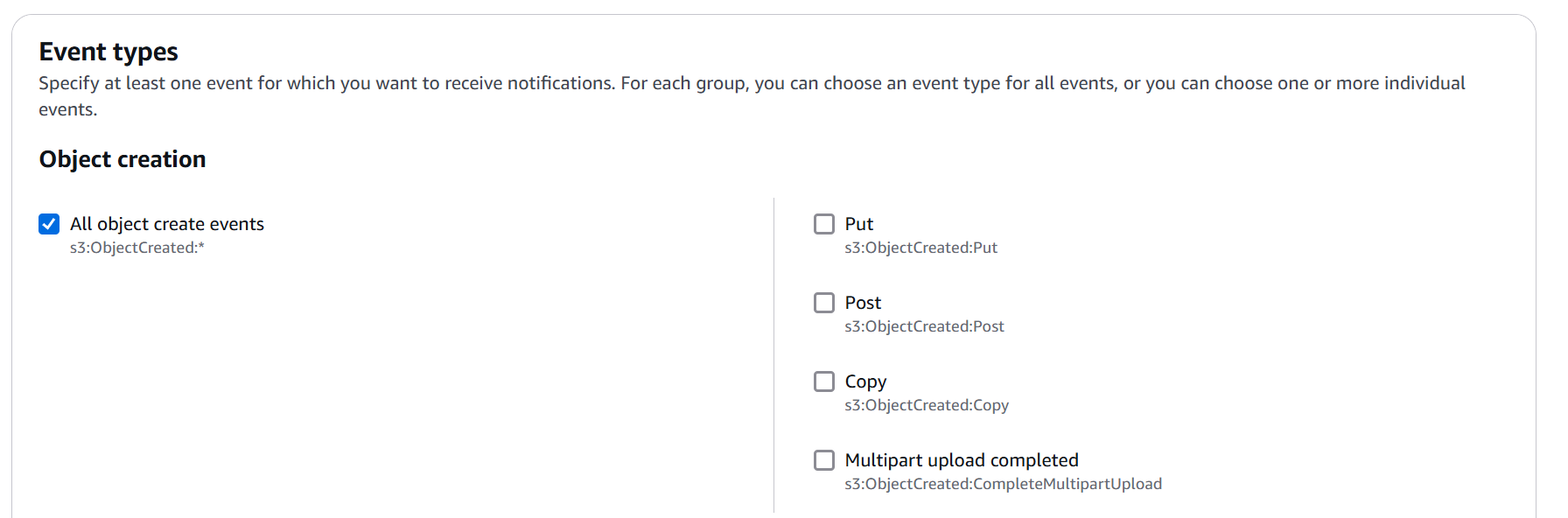This screenshot has height=518, width=1568.
Task: Click the Multipart upload completed label
Action: [962, 460]
